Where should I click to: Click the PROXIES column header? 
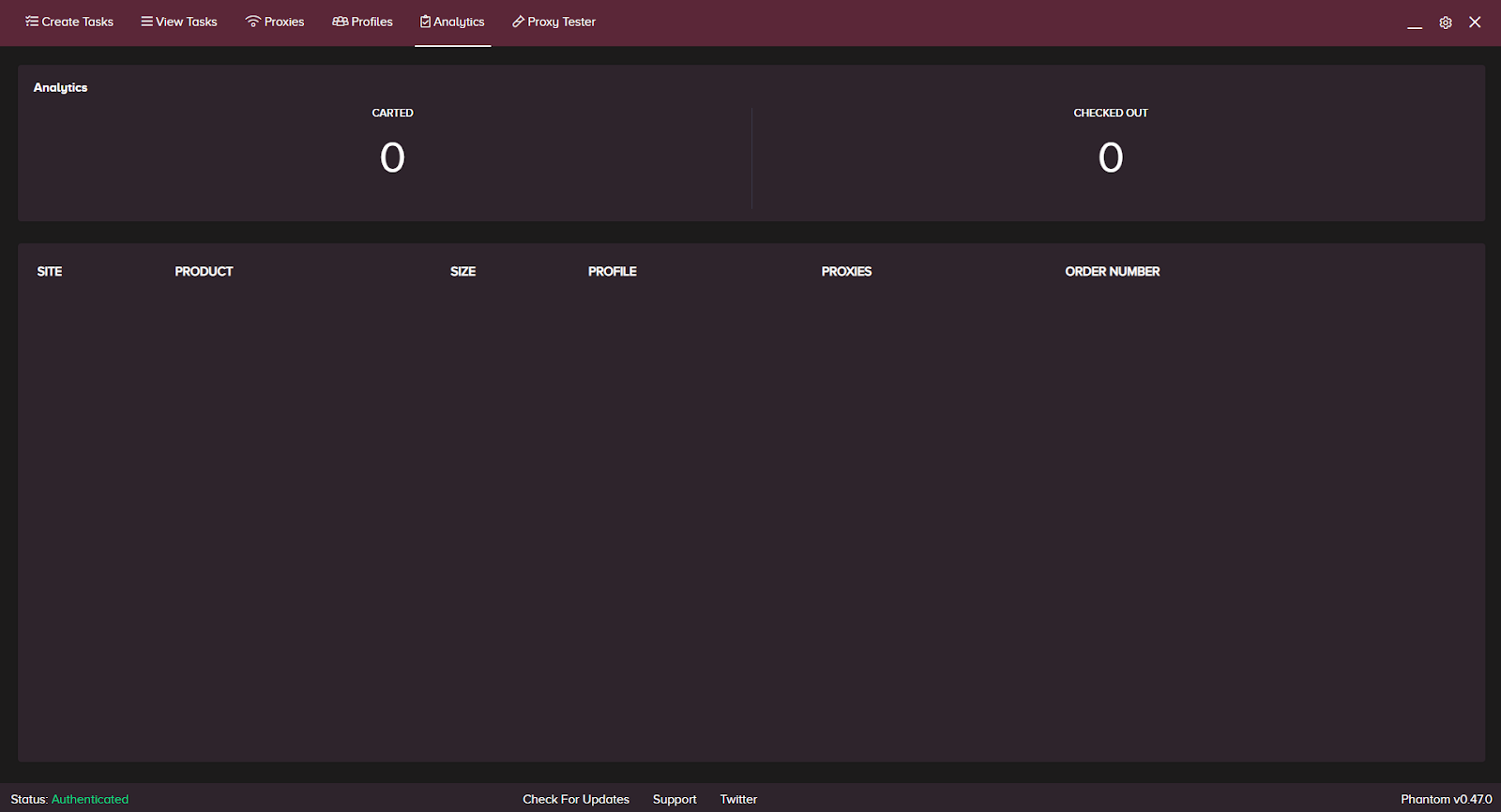click(846, 271)
